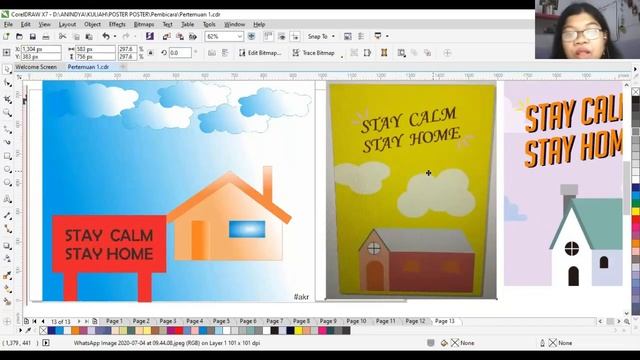This screenshot has height=360, width=640.
Task: Click the Publish to PDF icon
Action: click(x=193, y=36)
